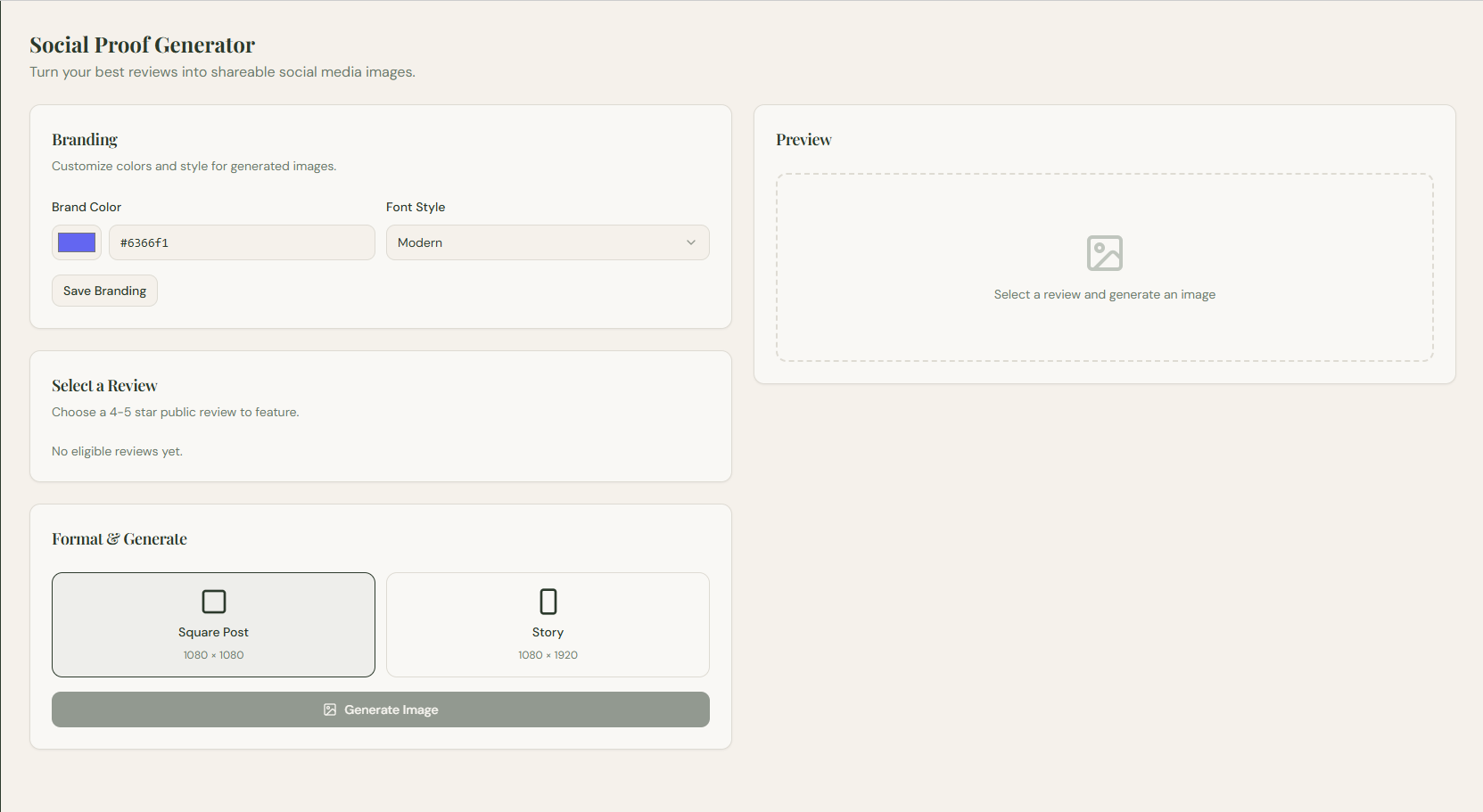Click "Customize colors and style" description text
Screen dimensions: 1483x812
[x=194, y=166]
